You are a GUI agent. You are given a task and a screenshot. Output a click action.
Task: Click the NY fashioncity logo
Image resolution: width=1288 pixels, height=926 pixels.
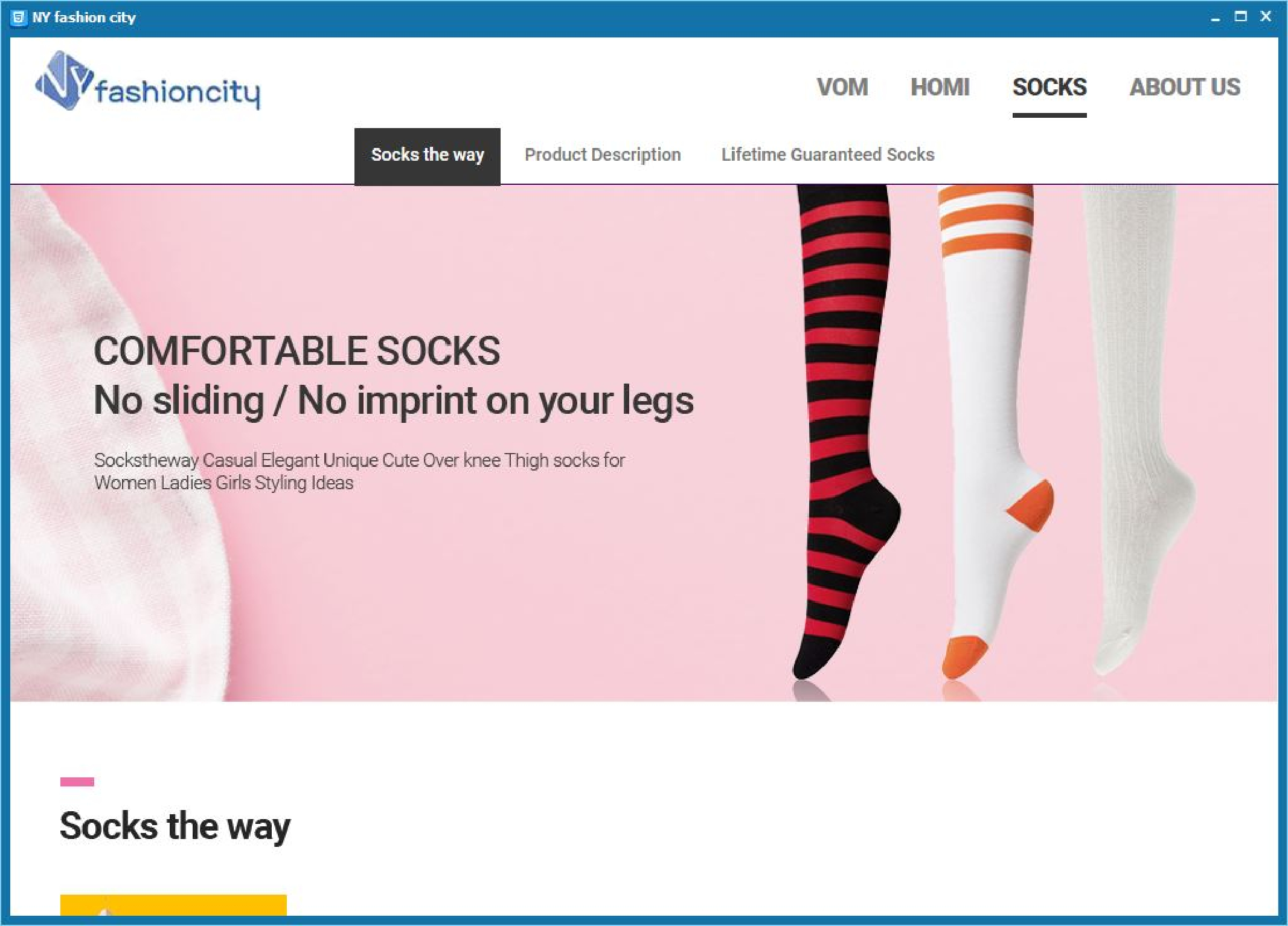[148, 81]
